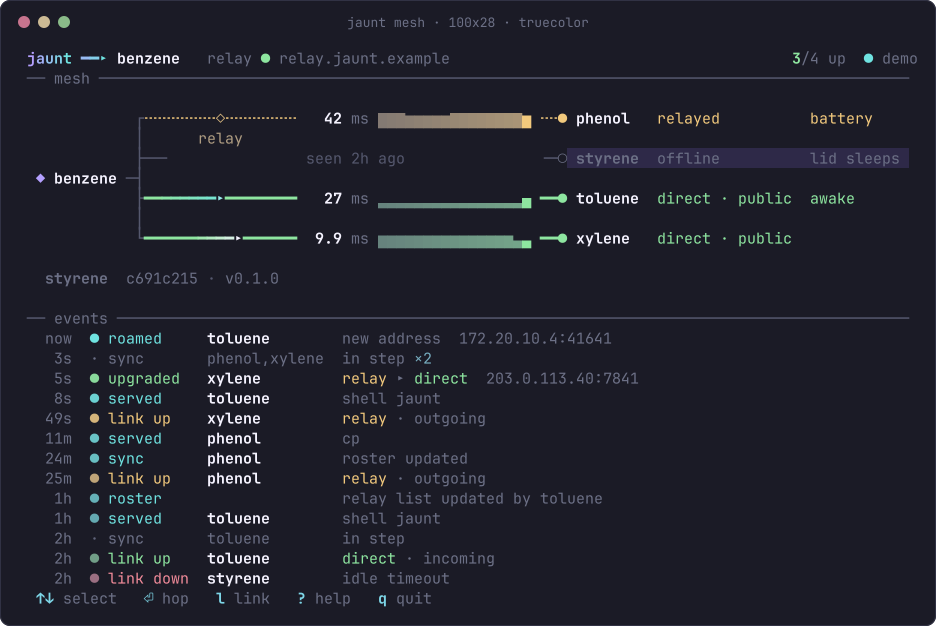This screenshot has width=936, height=626.
Task: Click the xylene direct link line with arrow
Action: point(220,238)
